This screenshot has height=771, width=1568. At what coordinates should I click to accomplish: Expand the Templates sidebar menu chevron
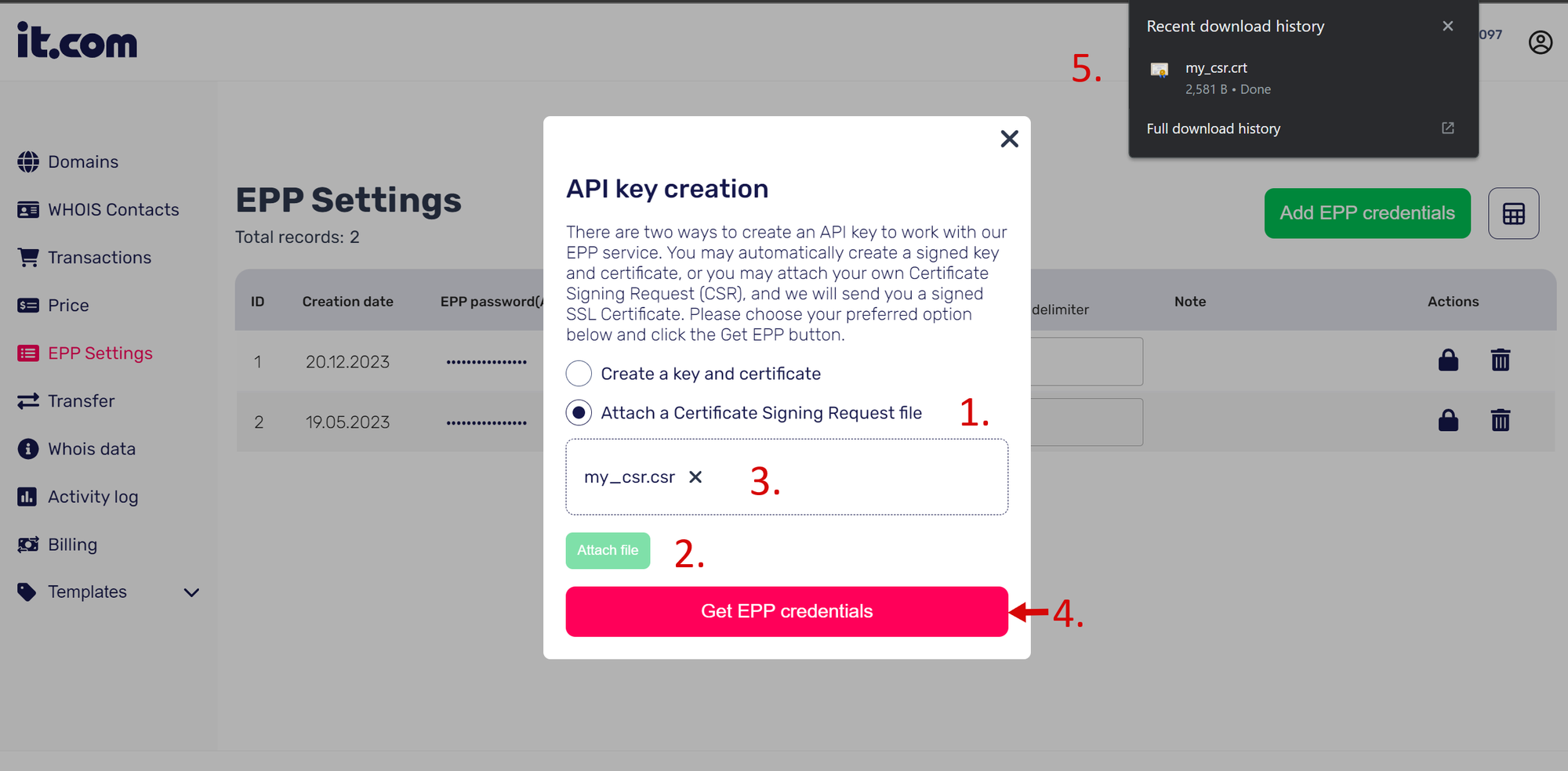191,592
